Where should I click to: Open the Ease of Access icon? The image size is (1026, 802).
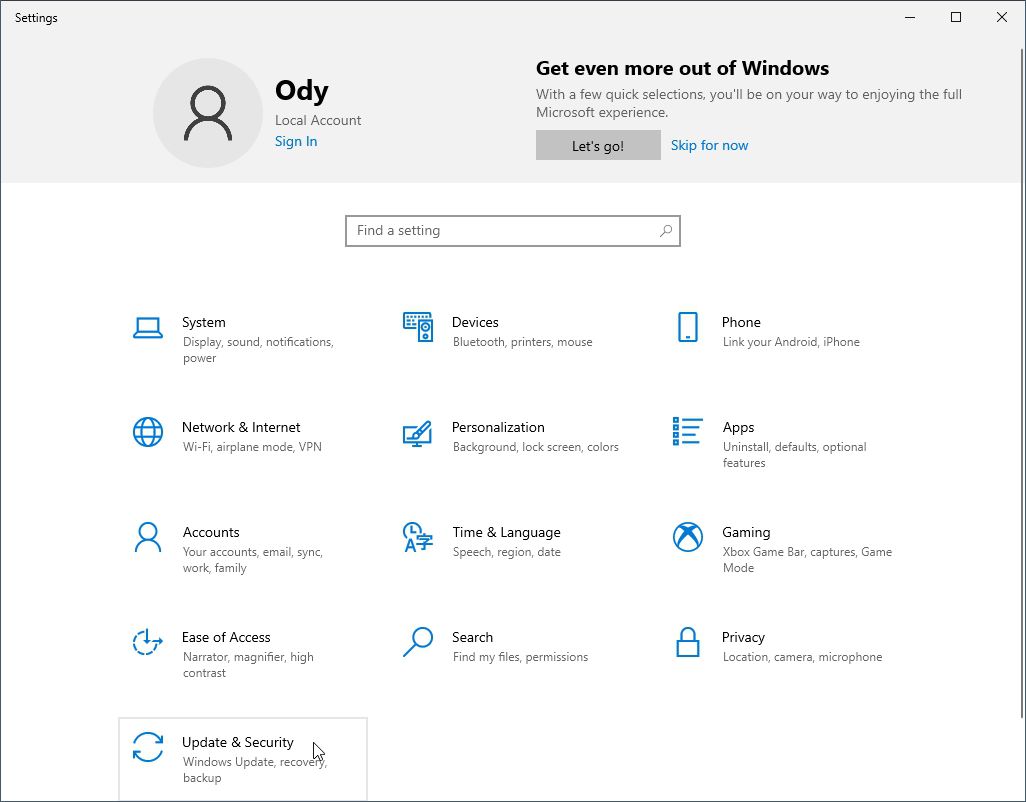[x=148, y=642]
